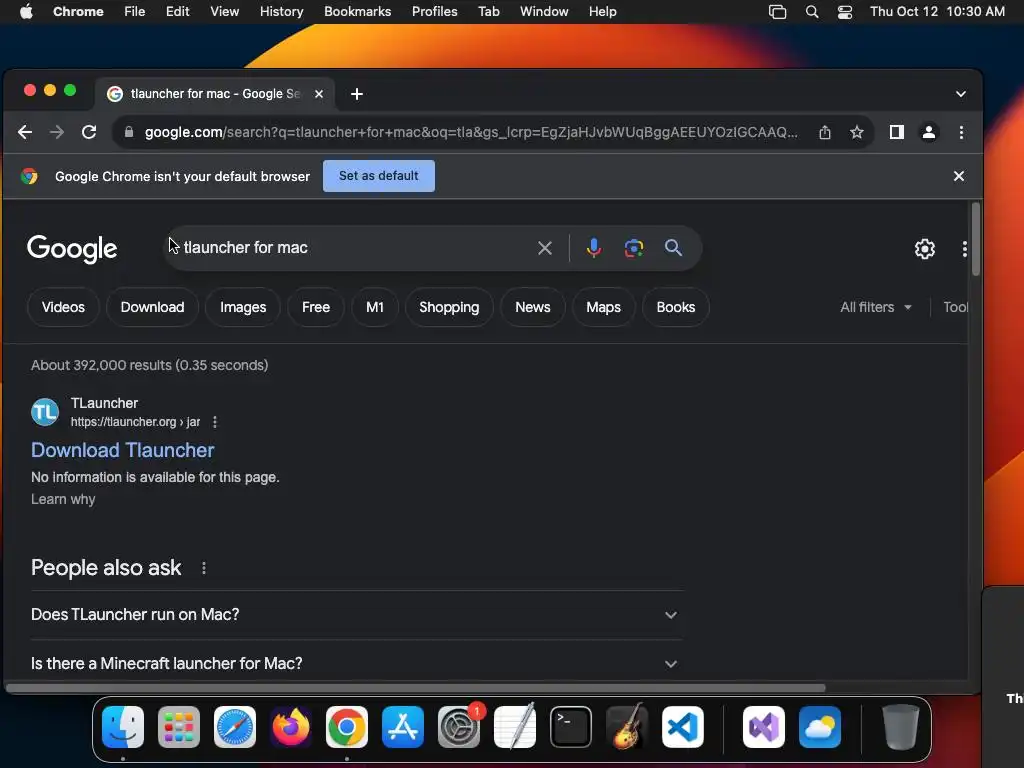
Task: Click the Learn why link
Action: coord(63,500)
